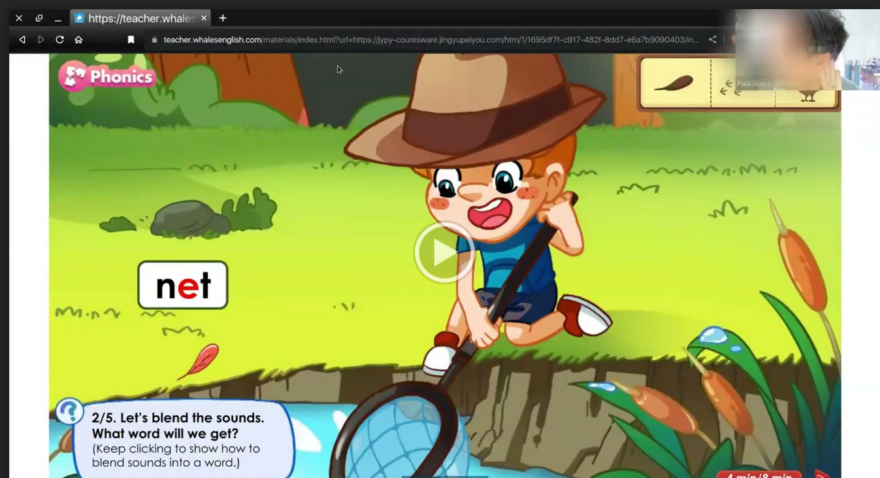
Task: Click the Phonics logo badge
Action: pyautogui.click(x=107, y=76)
